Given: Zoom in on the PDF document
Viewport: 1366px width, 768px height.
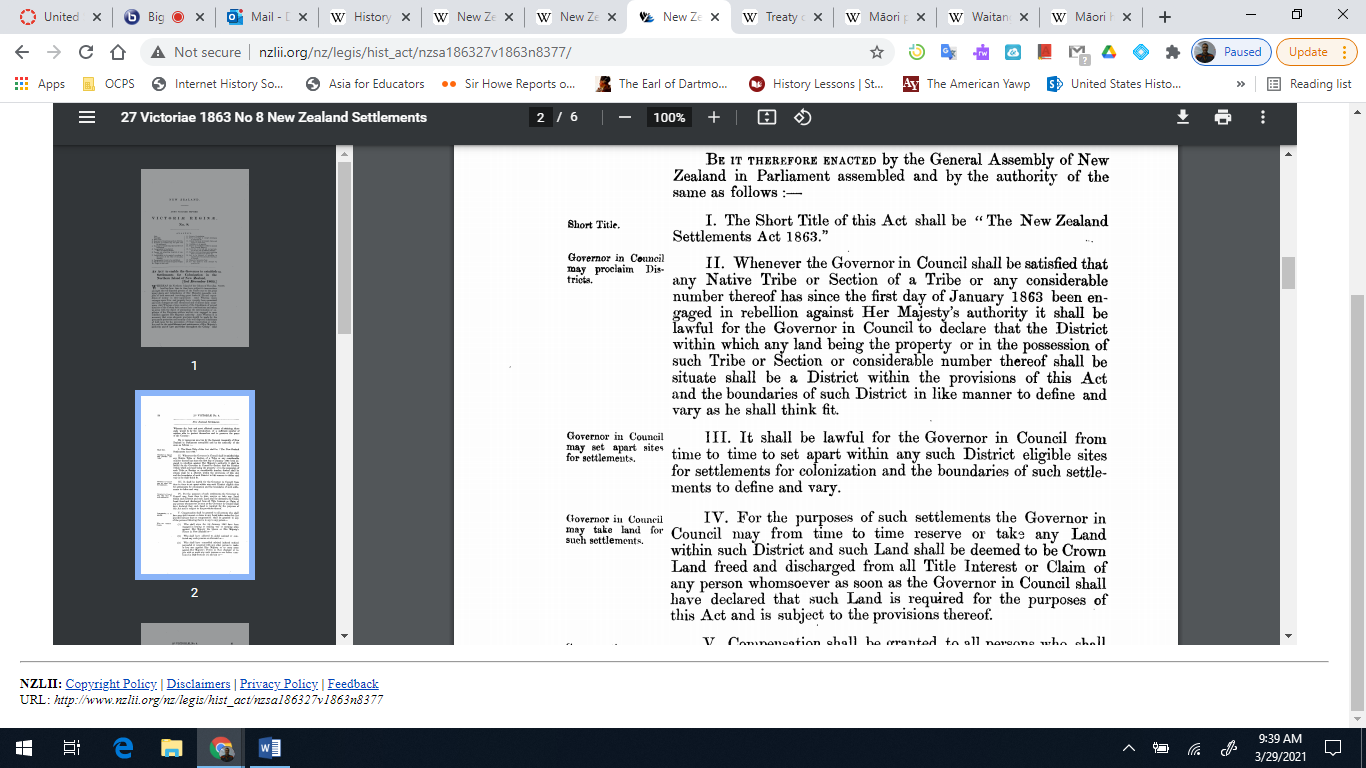Looking at the screenshot, I should click(714, 117).
